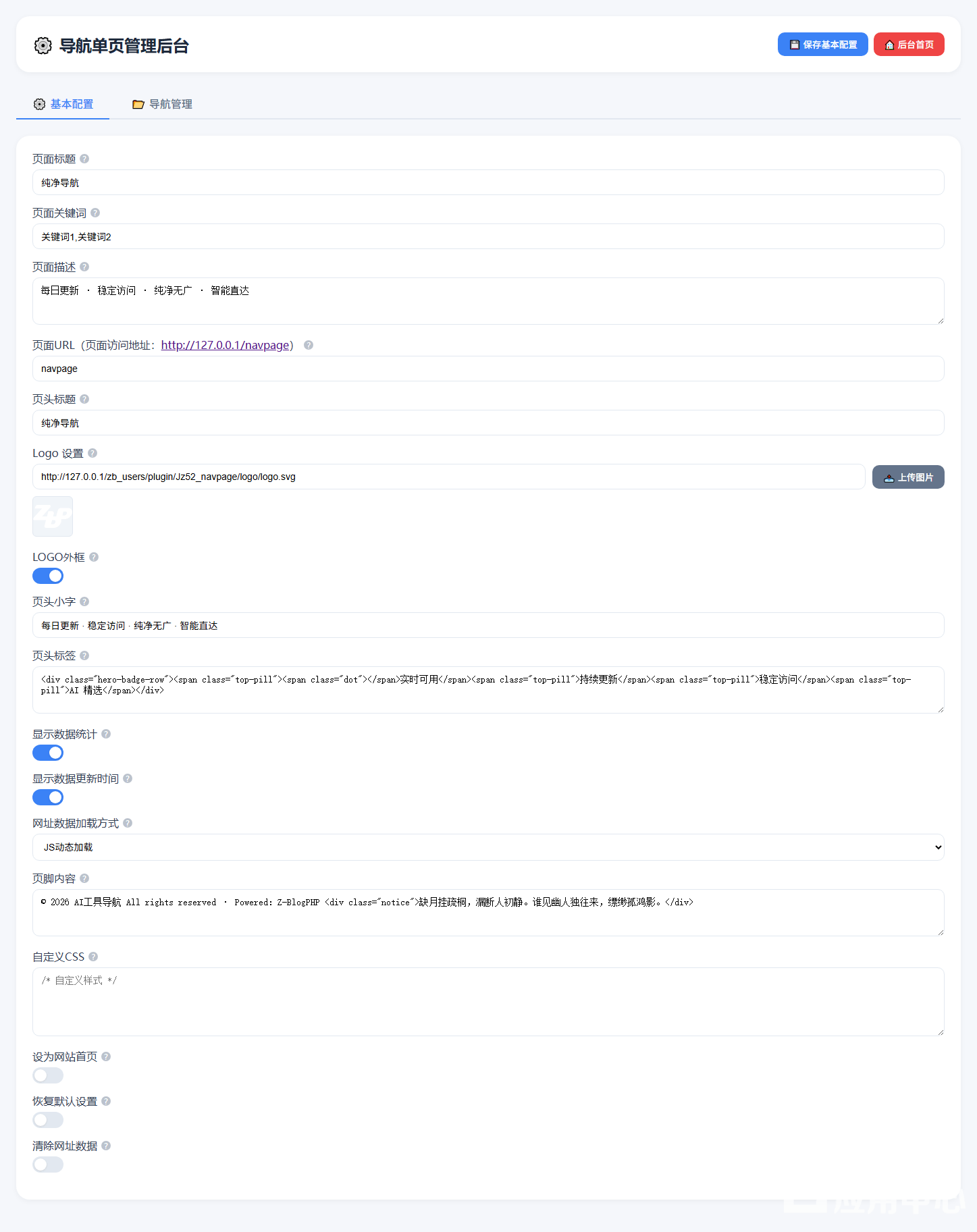
Task: Enable the 设为网站首页 toggle
Action: tap(48, 1075)
